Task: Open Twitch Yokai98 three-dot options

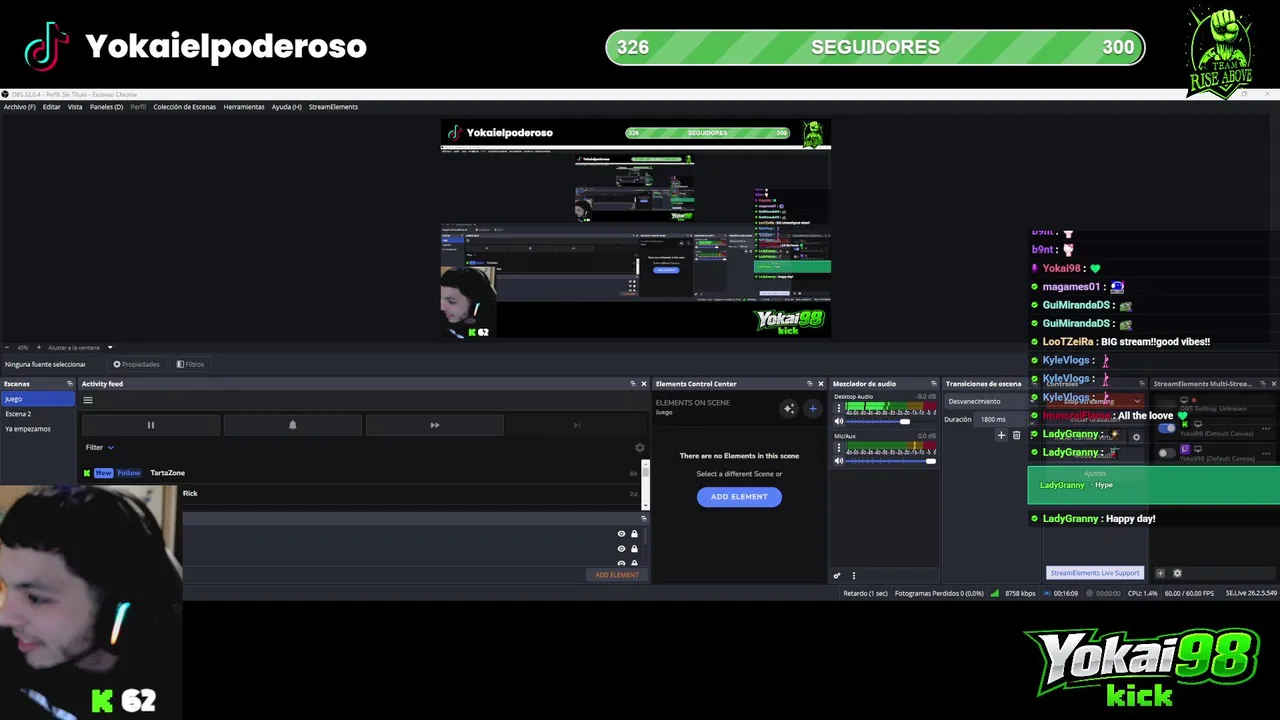Action: pos(1266,453)
